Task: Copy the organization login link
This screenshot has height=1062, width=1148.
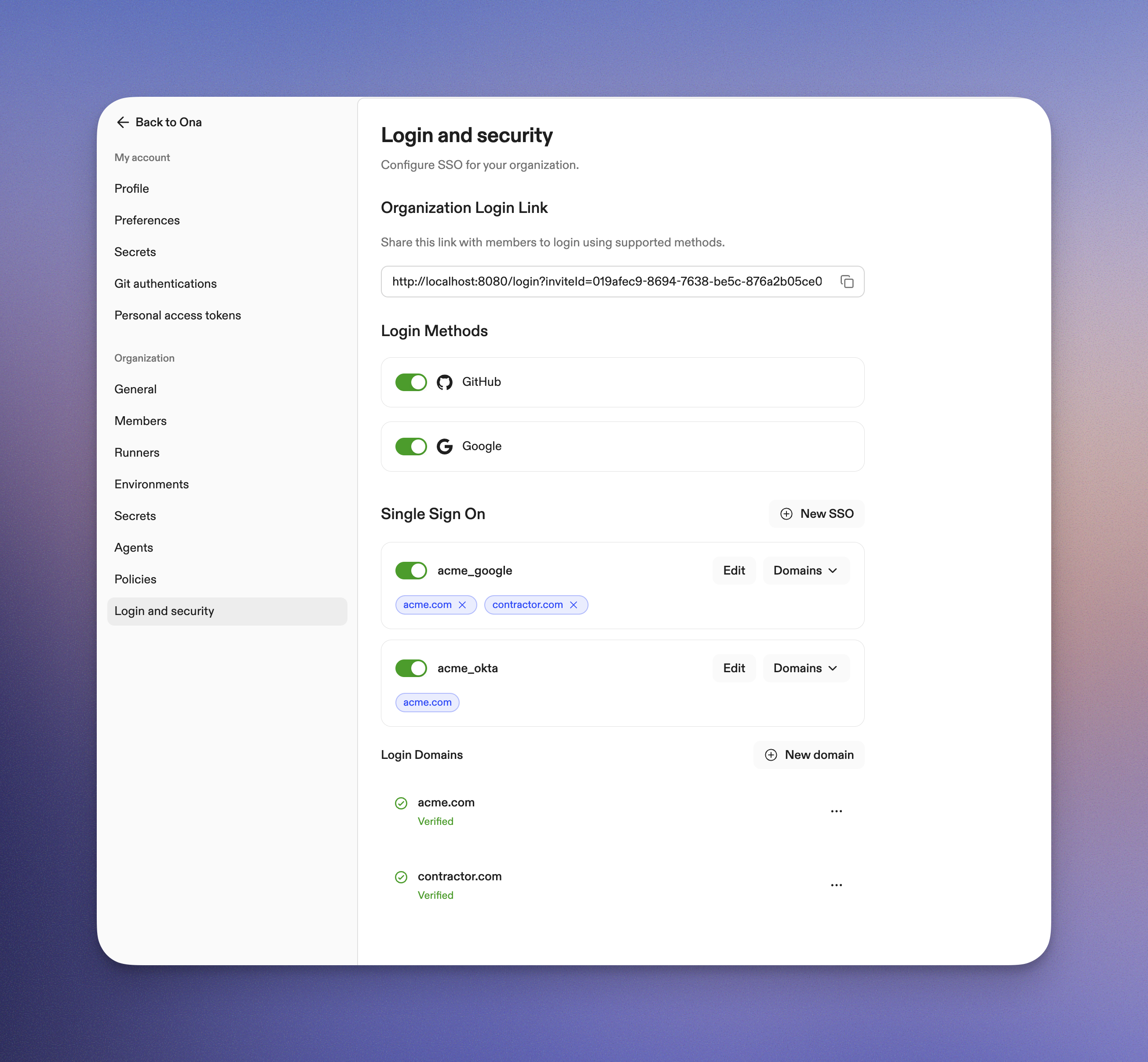Action: 847,282
